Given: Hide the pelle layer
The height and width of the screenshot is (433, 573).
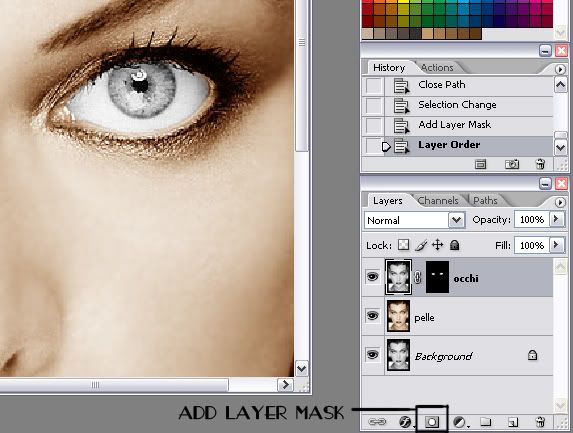Looking at the screenshot, I should (x=372, y=316).
